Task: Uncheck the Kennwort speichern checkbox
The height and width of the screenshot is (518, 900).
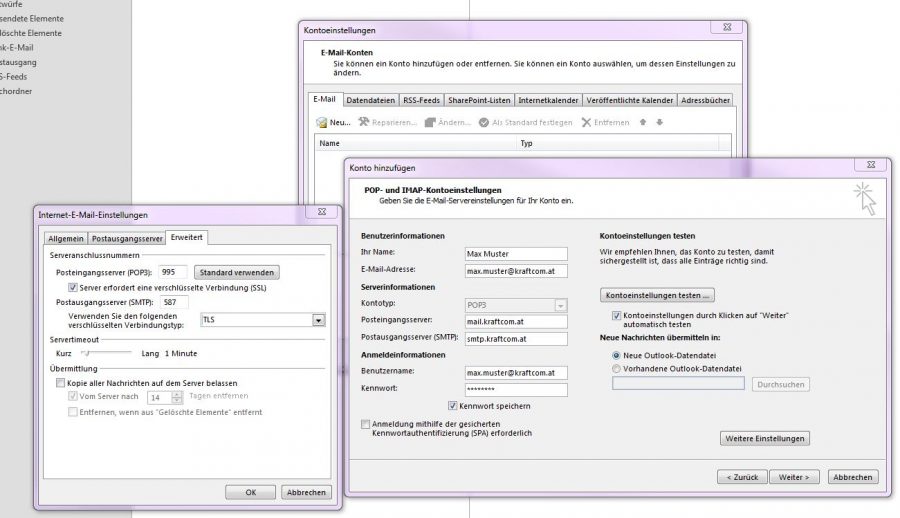Action: tap(453, 406)
